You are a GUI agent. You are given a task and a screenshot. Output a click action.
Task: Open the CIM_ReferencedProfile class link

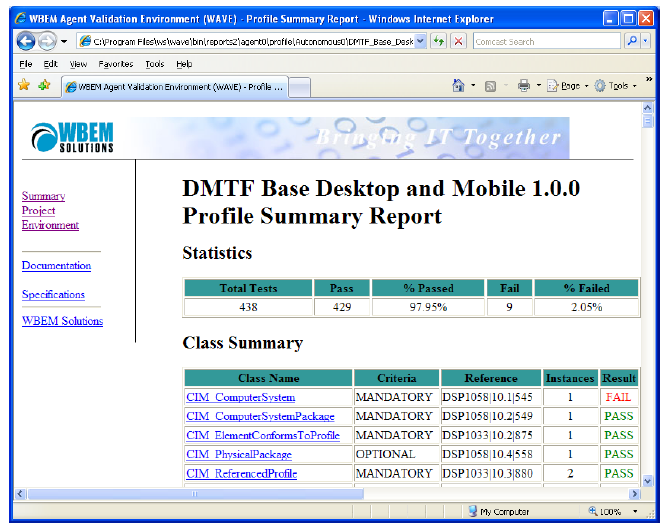click(241, 474)
